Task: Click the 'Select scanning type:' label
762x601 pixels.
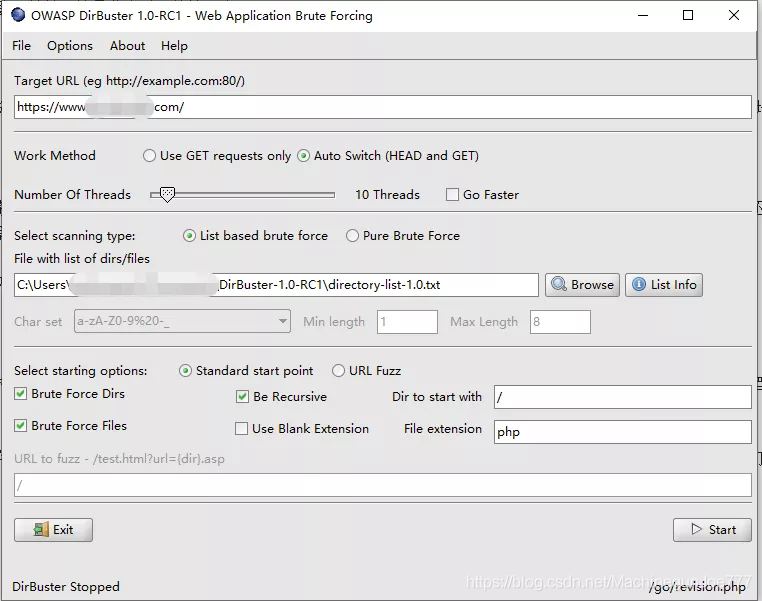Action: (75, 236)
